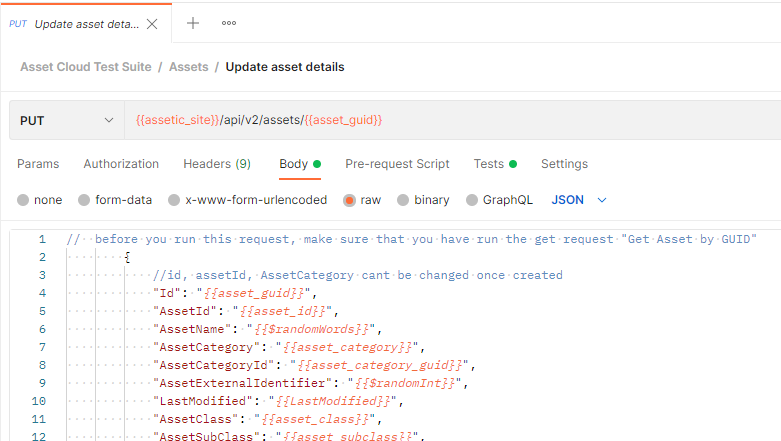
Task: Click the {{asset_id}} value on line 5
Action: pos(283,311)
